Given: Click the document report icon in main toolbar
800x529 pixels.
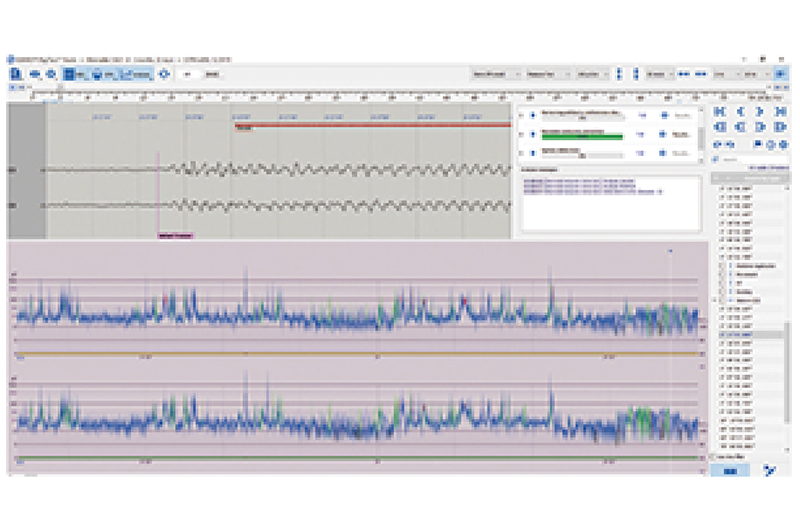Looking at the screenshot, I should click(17, 74).
